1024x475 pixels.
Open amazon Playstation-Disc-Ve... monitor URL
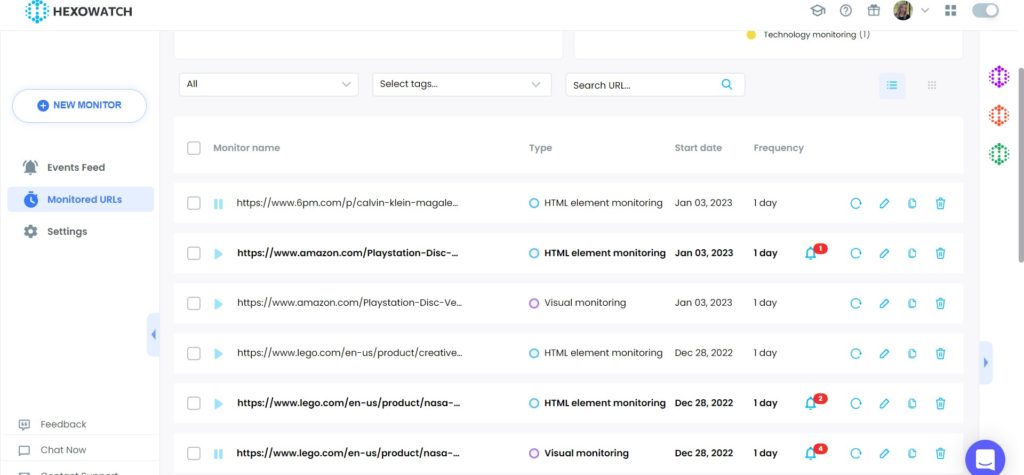coord(349,303)
